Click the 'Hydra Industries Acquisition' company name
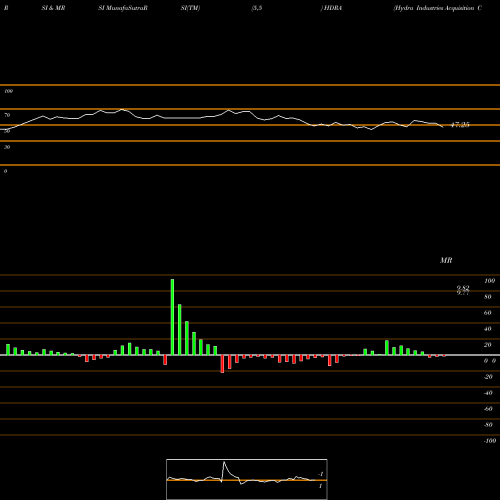This screenshot has width=500, height=500. click(434, 8)
